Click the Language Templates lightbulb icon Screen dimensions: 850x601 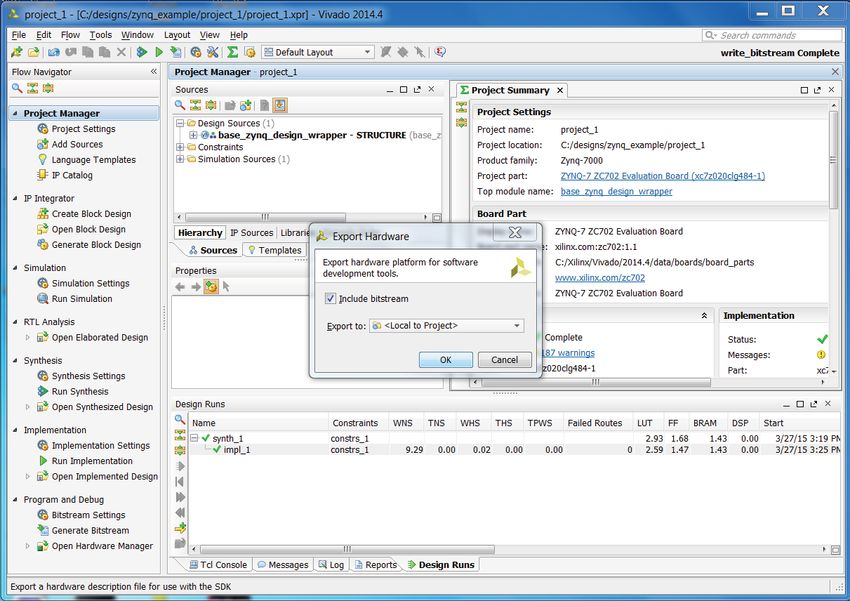pos(42,159)
